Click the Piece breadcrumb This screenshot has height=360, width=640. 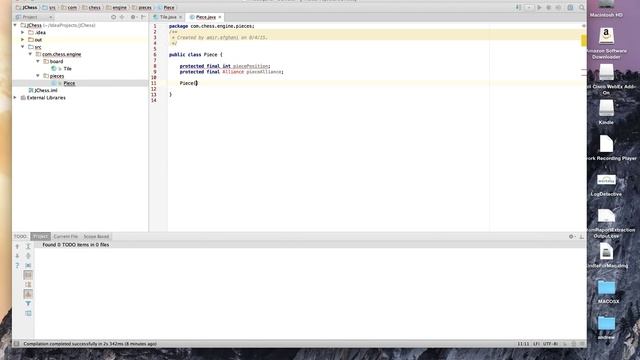click(x=166, y=7)
